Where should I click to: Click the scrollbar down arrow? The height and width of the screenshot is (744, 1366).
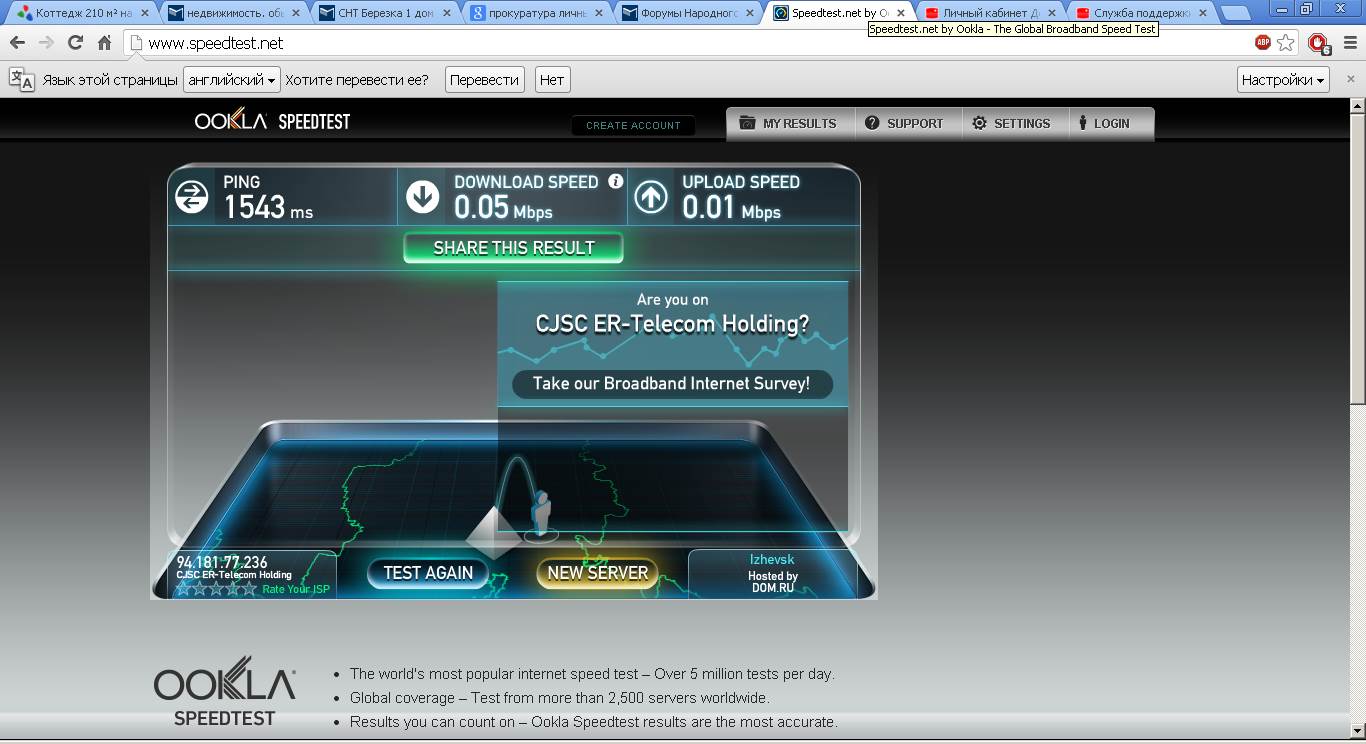coord(1357,733)
